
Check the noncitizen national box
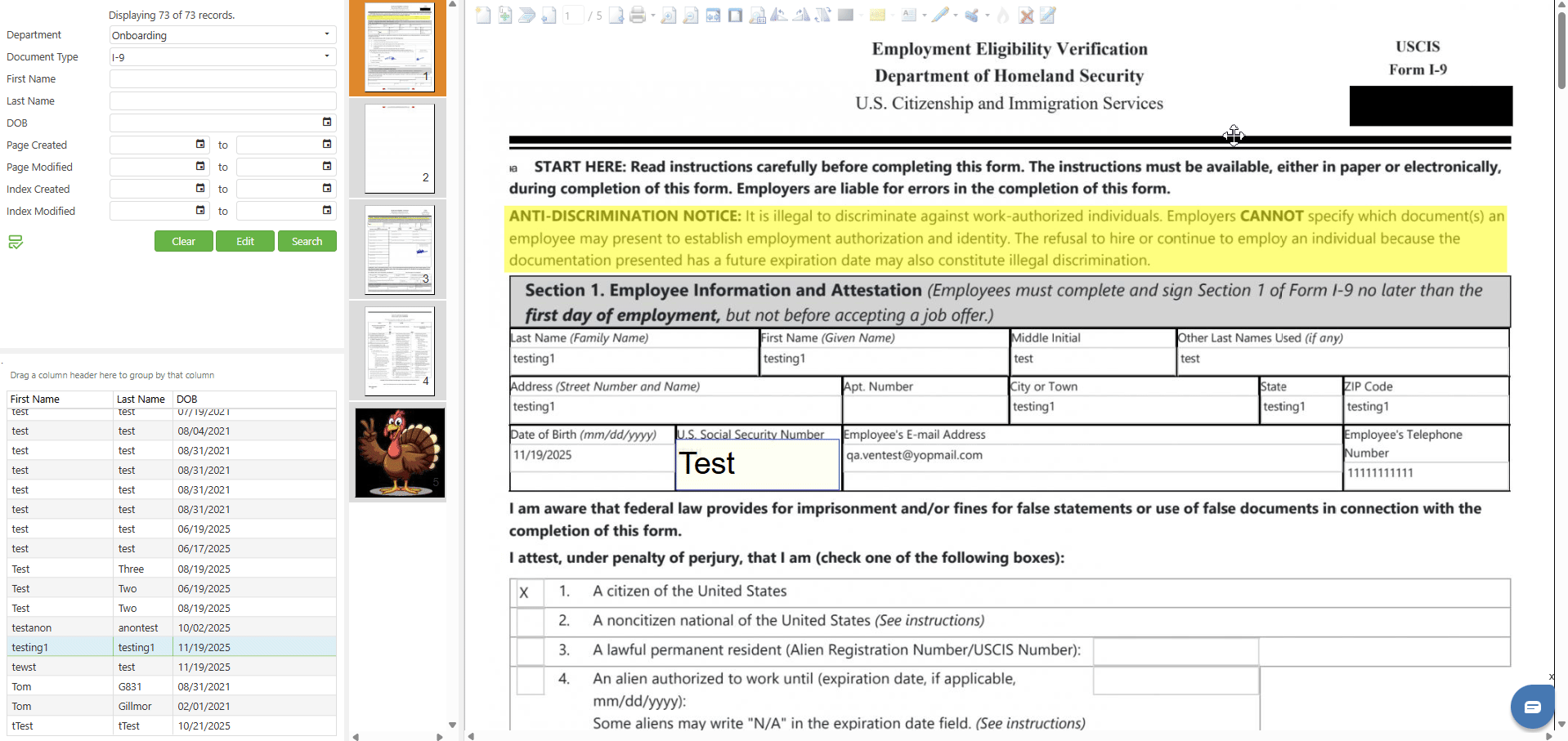pos(530,622)
